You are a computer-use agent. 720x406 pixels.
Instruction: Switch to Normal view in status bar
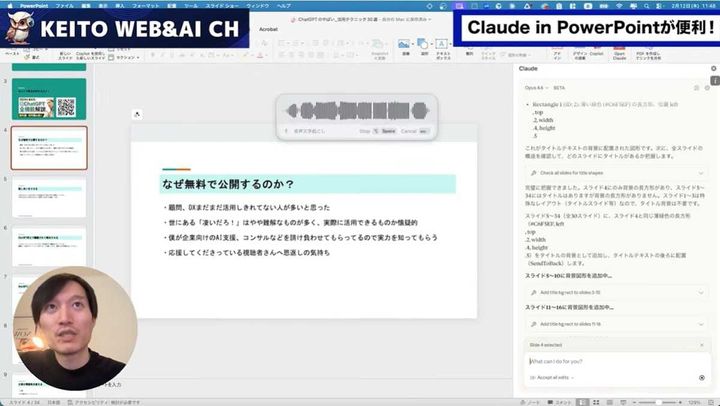click(582, 402)
